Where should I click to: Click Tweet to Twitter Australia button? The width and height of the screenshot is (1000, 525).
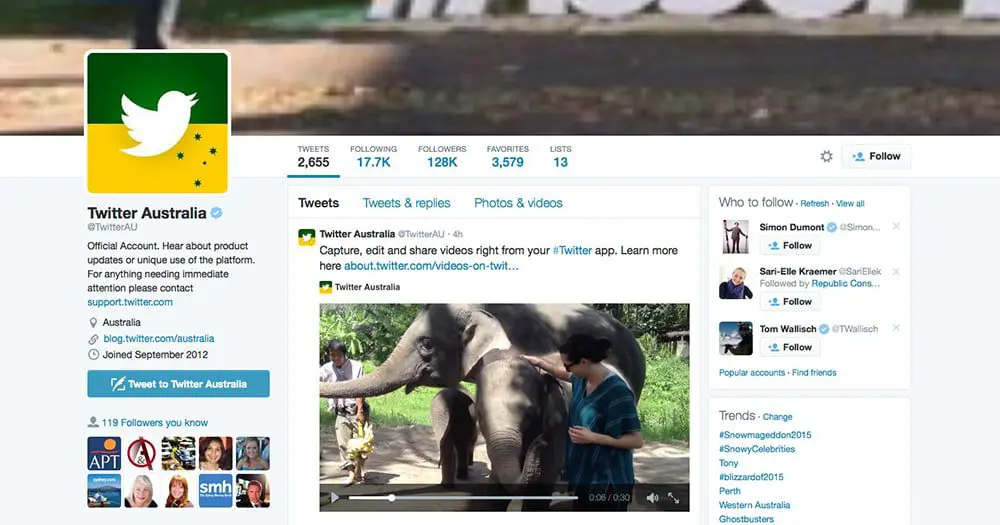179,384
